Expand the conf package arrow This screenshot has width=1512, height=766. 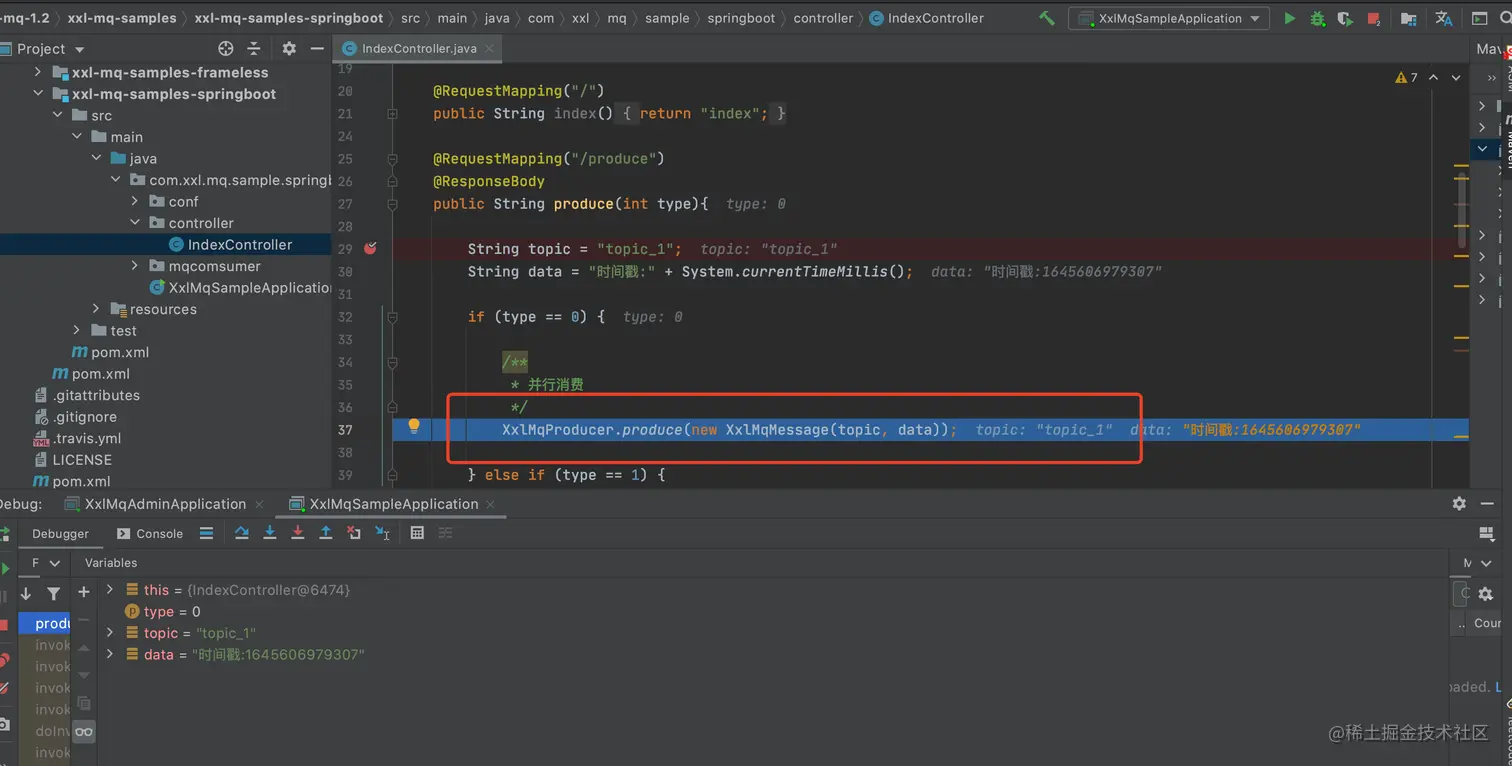pyautogui.click(x=135, y=201)
